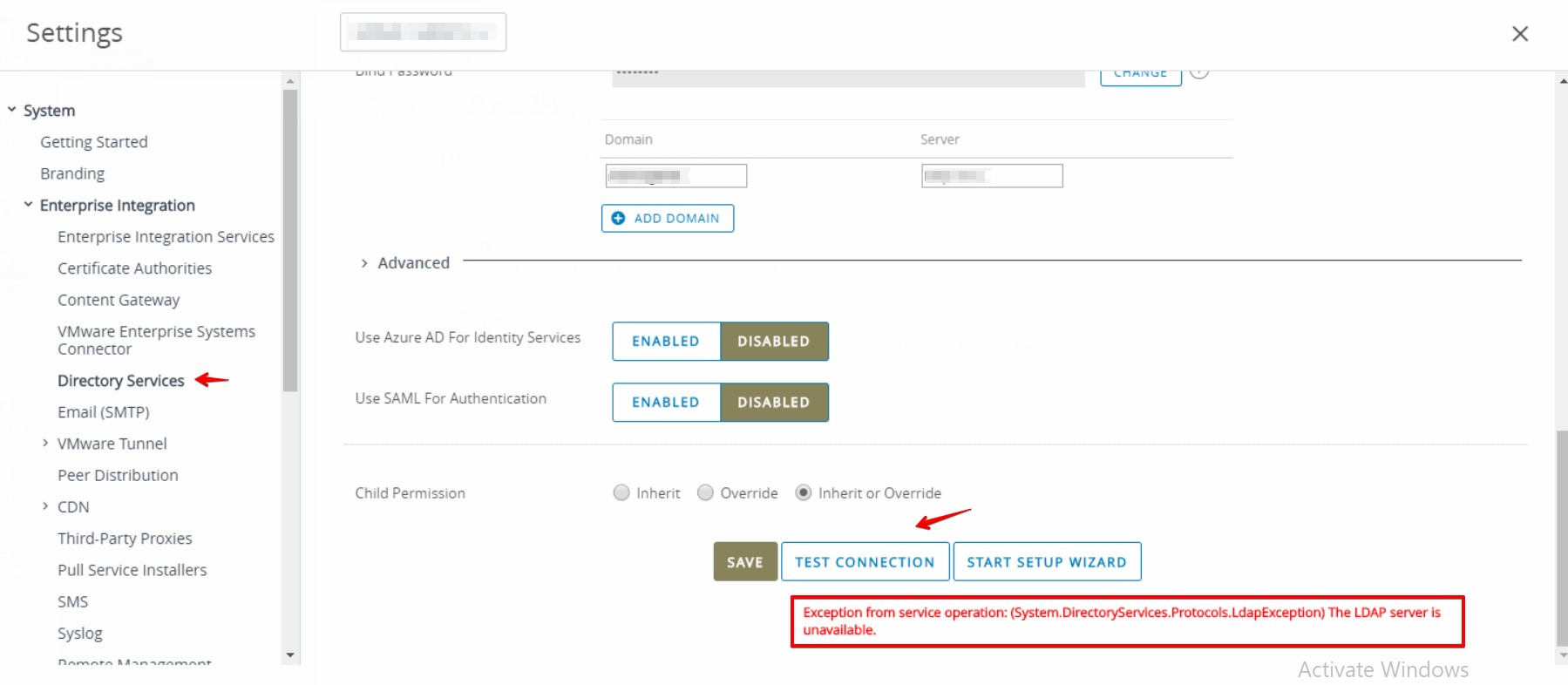Go to Email (SMTP) settings

click(103, 412)
